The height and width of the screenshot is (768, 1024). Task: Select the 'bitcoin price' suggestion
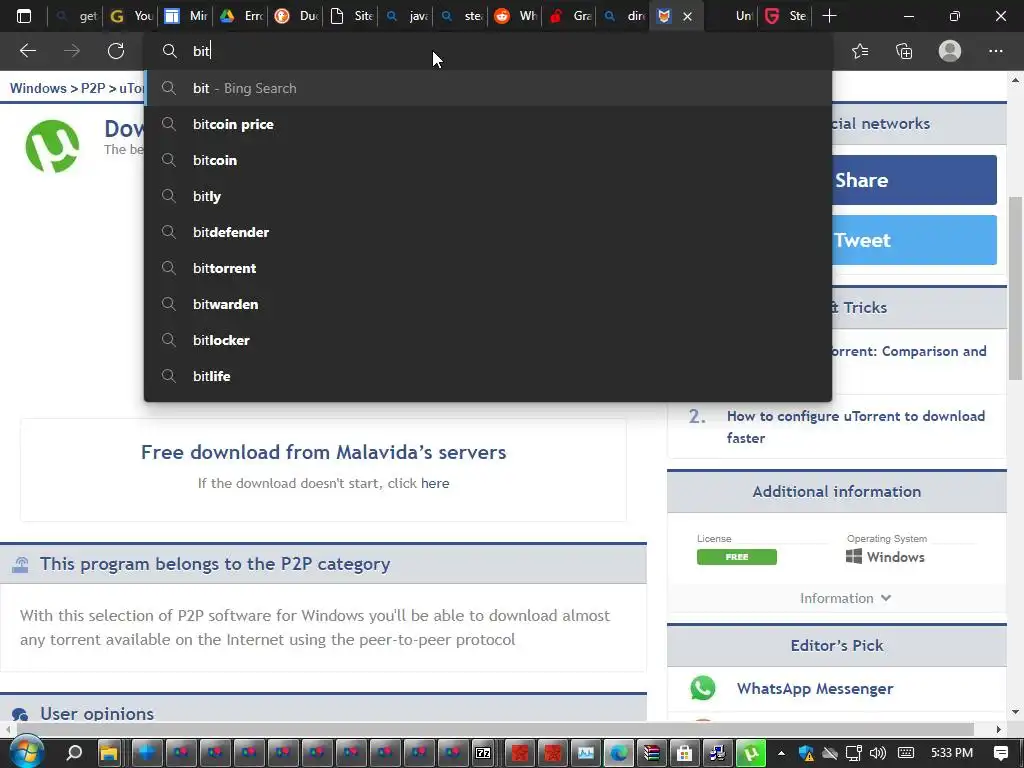(488, 124)
